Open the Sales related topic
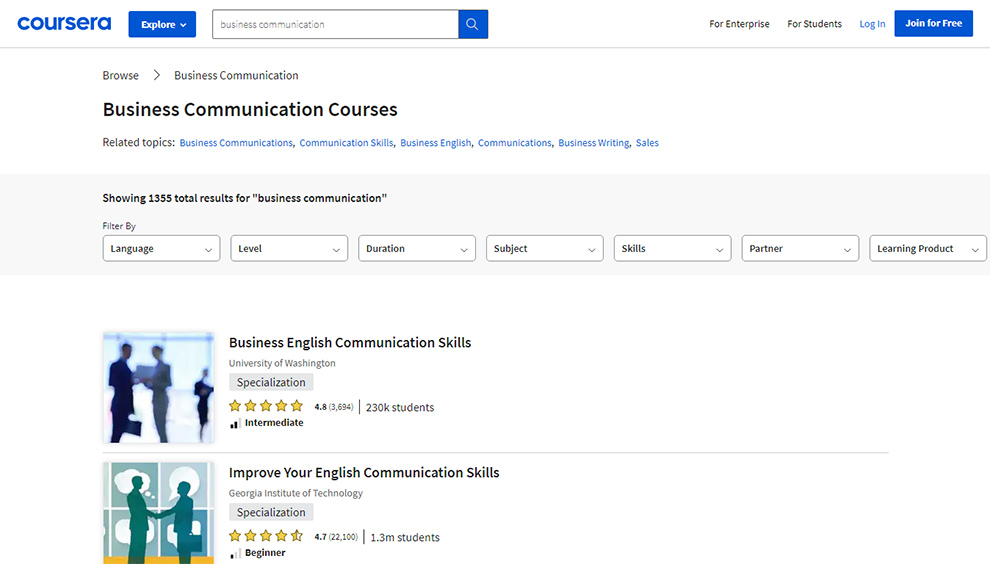 [x=647, y=143]
